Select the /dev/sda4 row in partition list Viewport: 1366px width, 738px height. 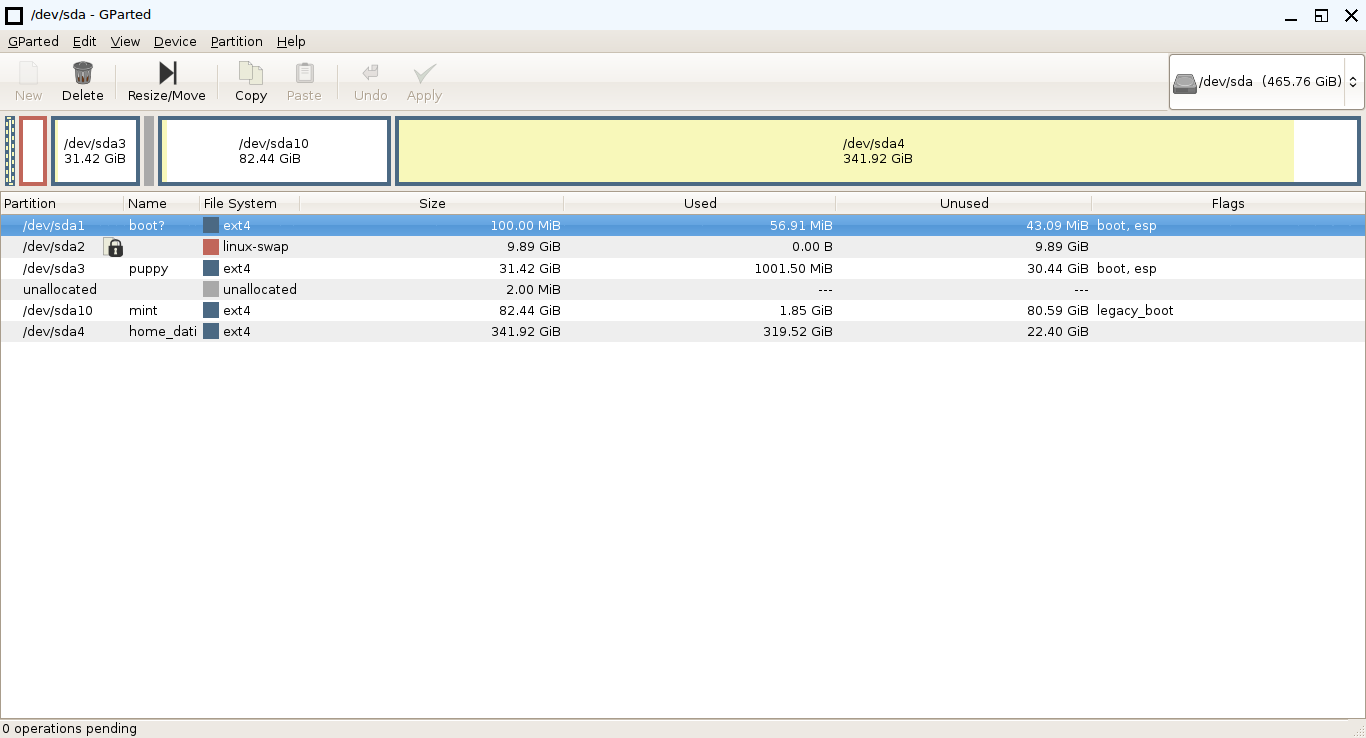[x=683, y=331]
